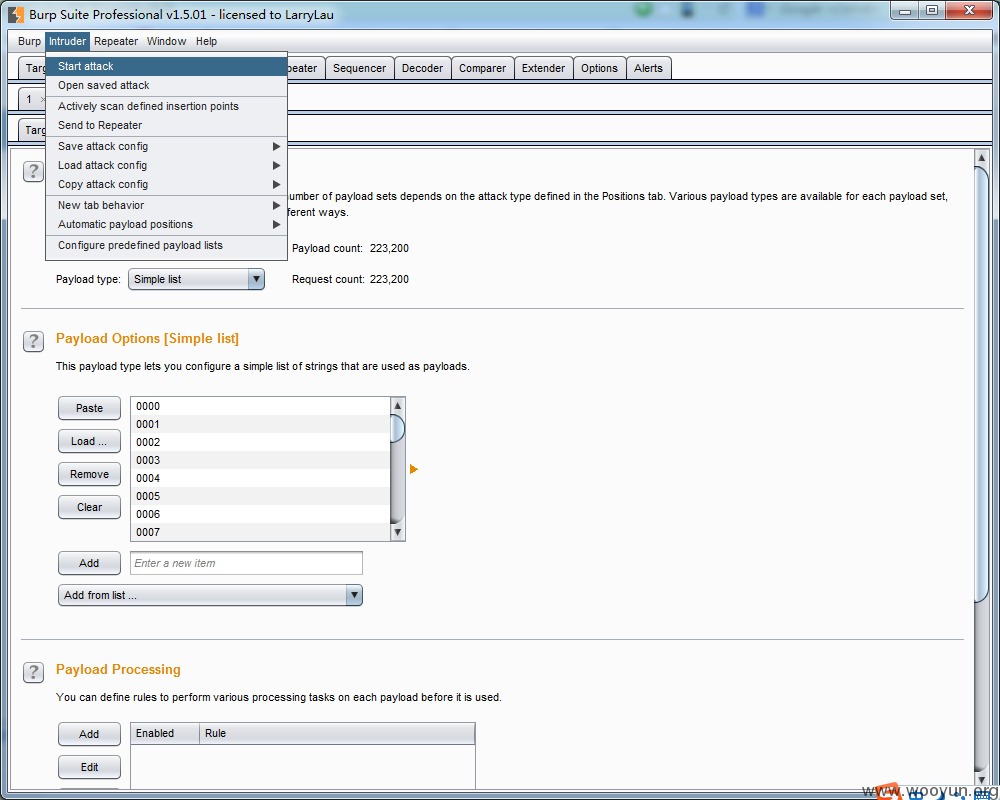Close the Intruder menu via its header
Screen dimensions: 1000x800
[68, 41]
